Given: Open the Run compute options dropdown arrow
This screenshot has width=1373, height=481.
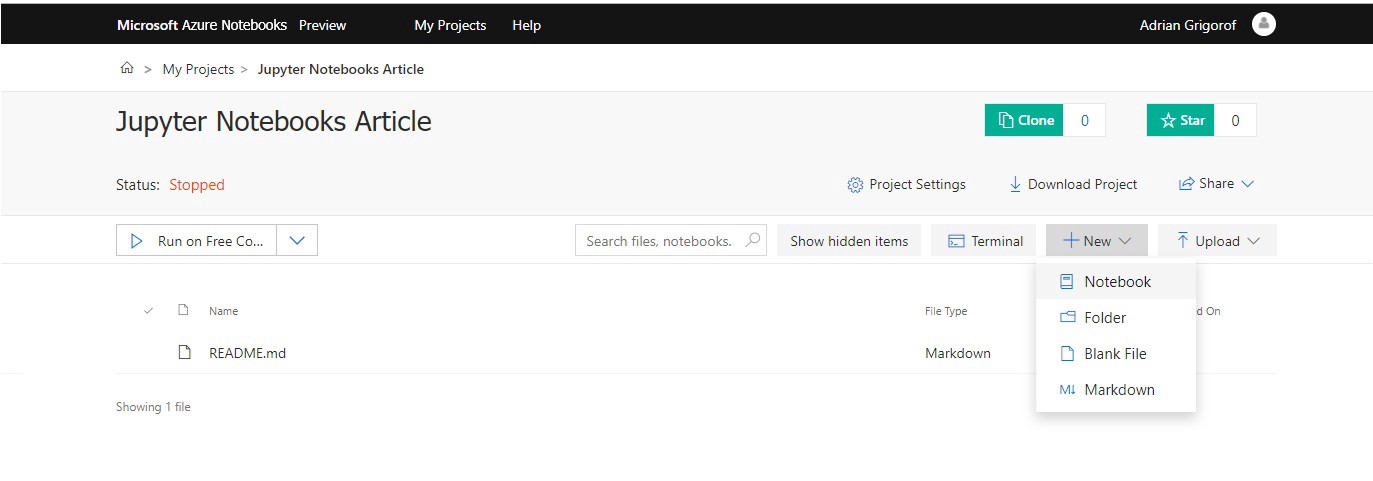Looking at the screenshot, I should pyautogui.click(x=297, y=240).
